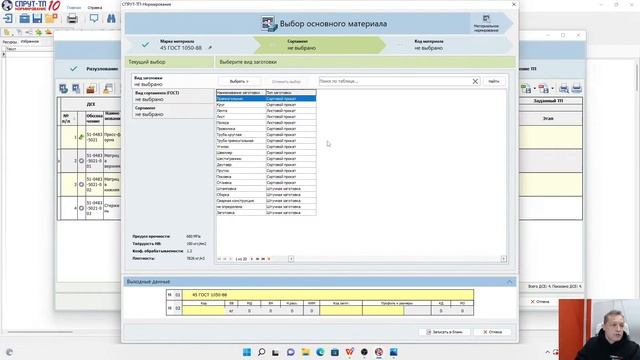Show hidden system tray icons
The height and width of the screenshot is (360, 640).
click(x=547, y=352)
